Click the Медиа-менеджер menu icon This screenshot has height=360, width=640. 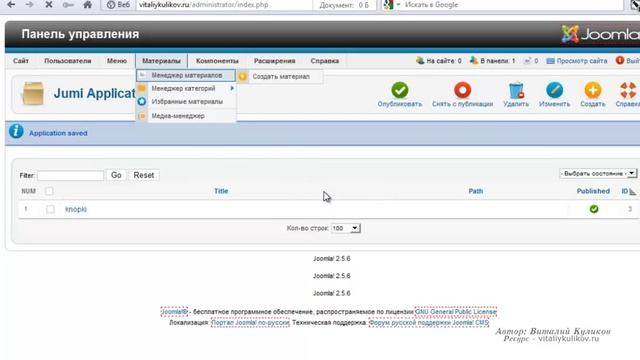click(x=142, y=116)
